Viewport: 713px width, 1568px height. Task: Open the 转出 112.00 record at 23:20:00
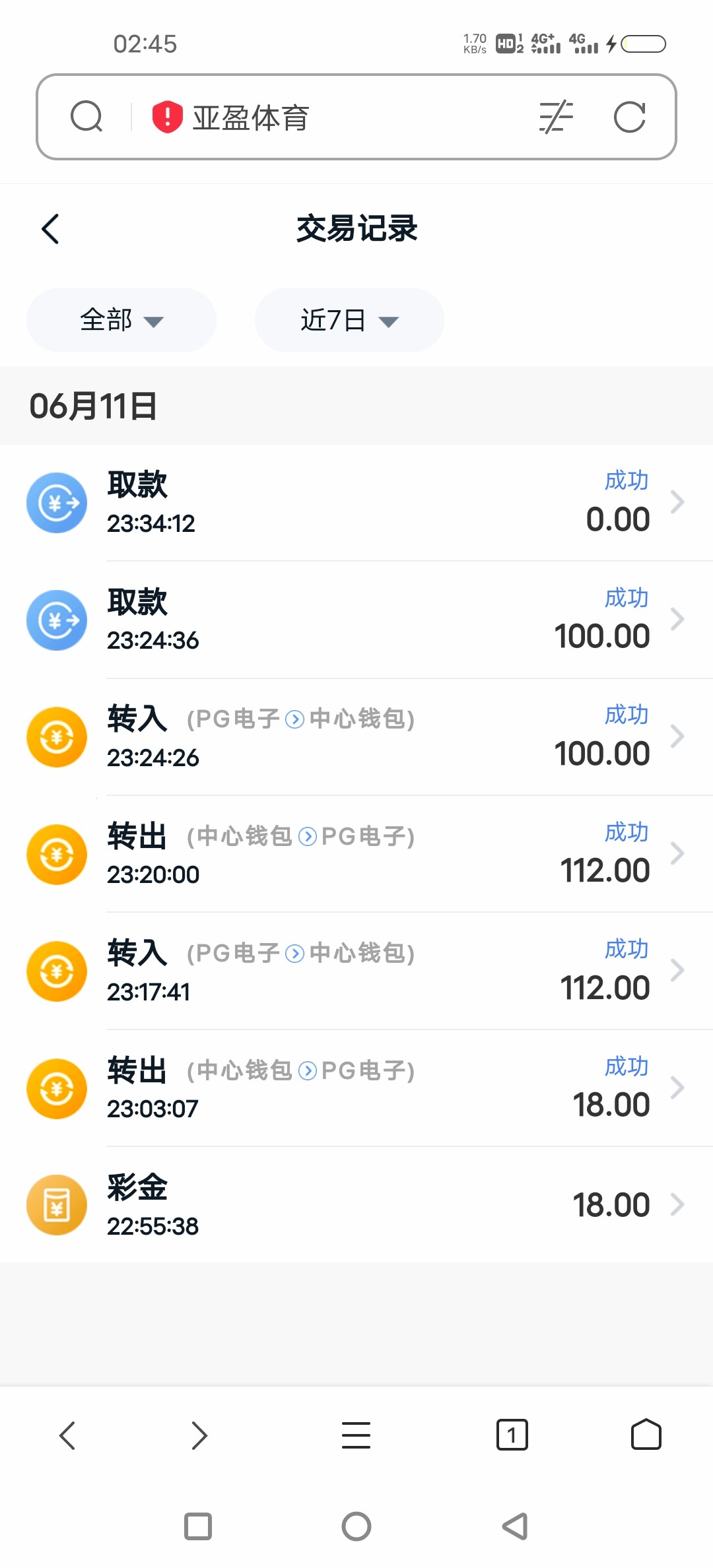coord(356,854)
